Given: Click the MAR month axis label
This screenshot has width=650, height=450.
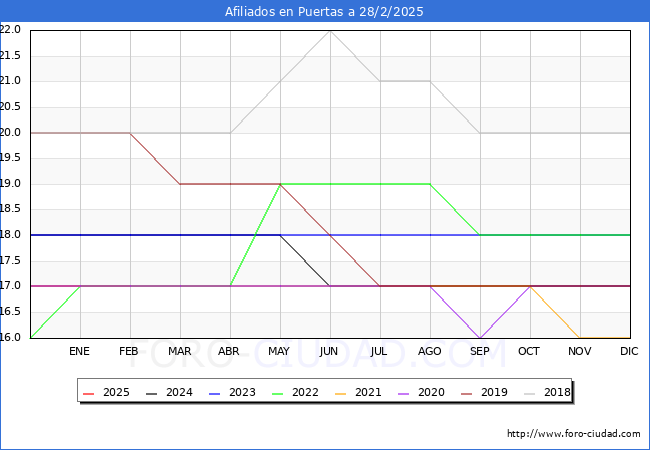Looking at the screenshot, I should pos(179,351).
